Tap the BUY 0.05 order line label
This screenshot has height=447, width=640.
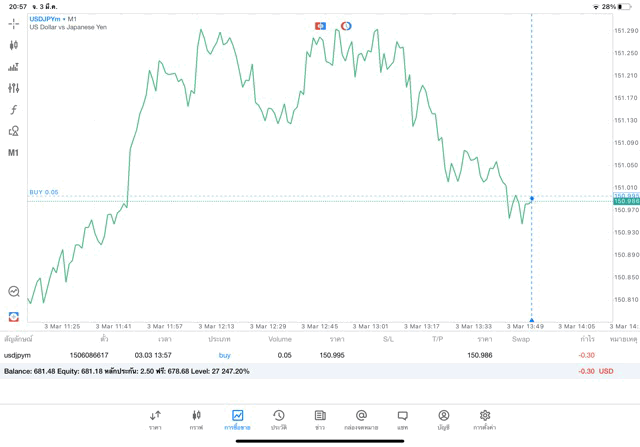pyautogui.click(x=44, y=192)
